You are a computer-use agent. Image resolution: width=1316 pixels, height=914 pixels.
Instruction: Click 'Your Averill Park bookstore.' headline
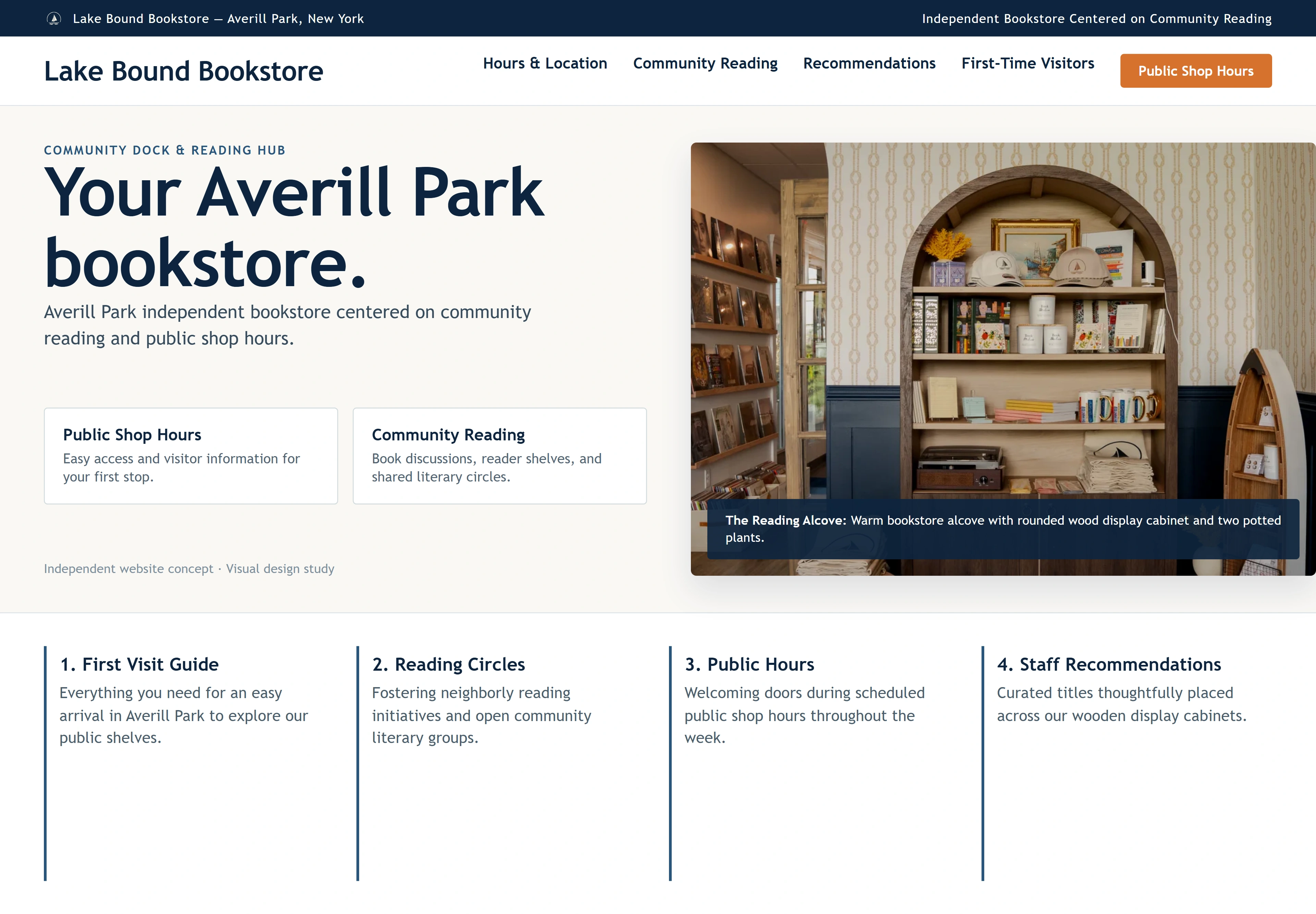click(x=294, y=226)
